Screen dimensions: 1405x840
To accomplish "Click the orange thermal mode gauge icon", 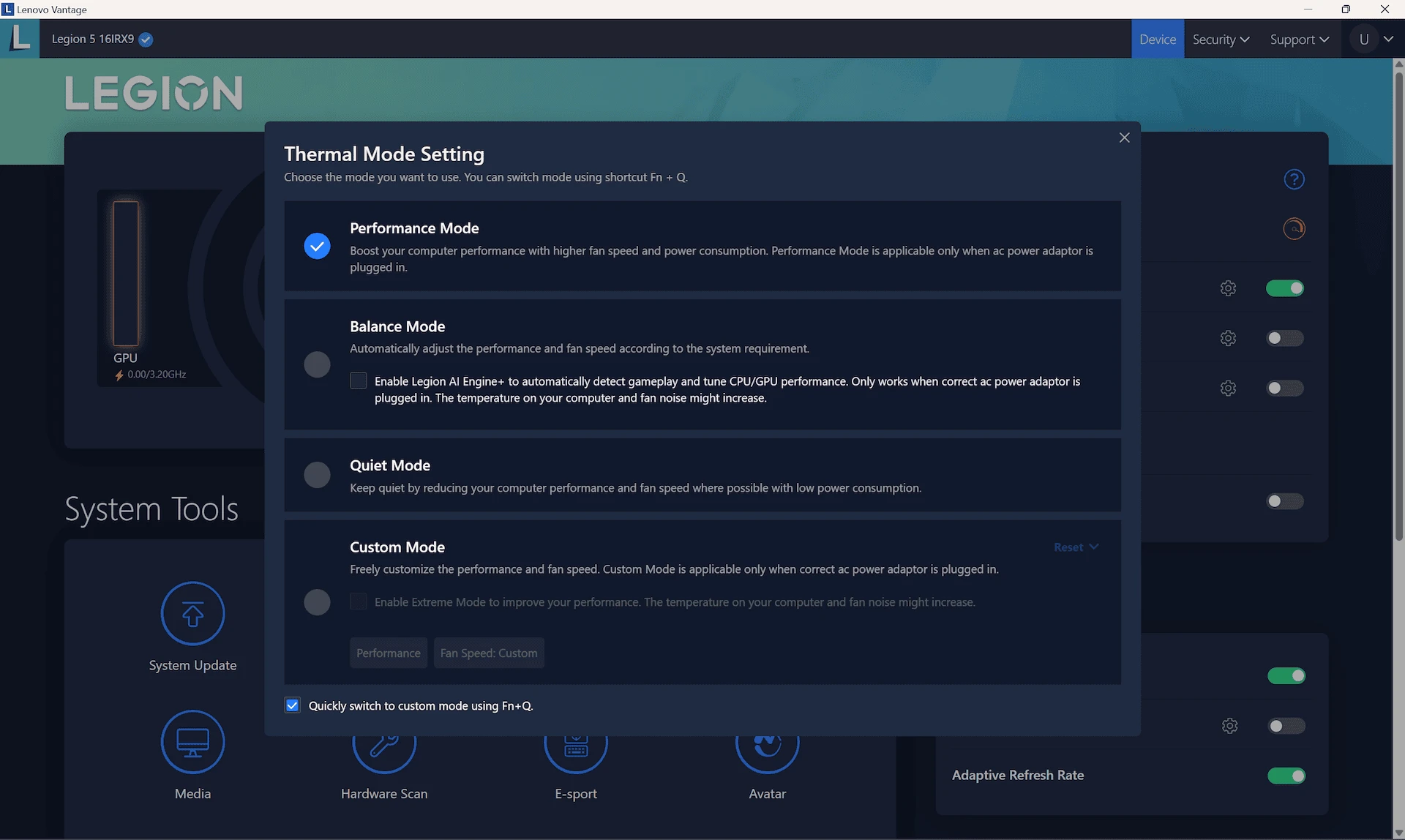I will [x=1294, y=228].
